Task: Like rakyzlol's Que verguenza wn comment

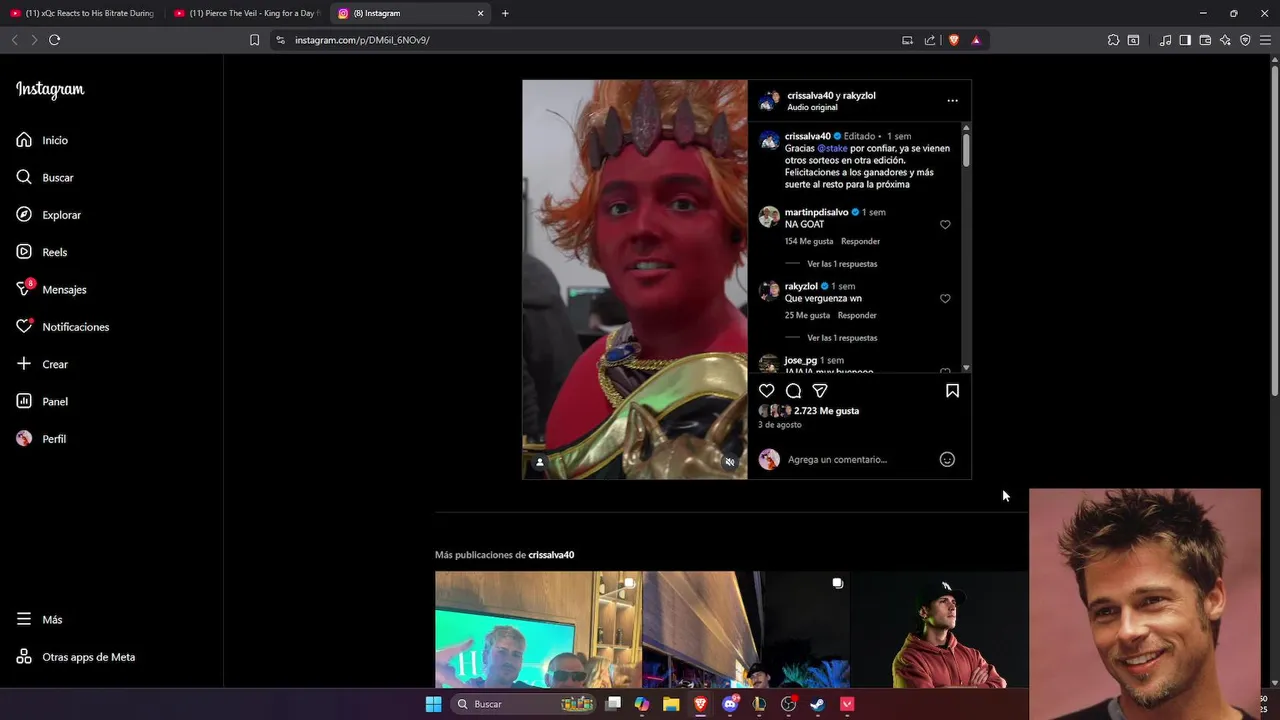Action: pyautogui.click(x=945, y=299)
